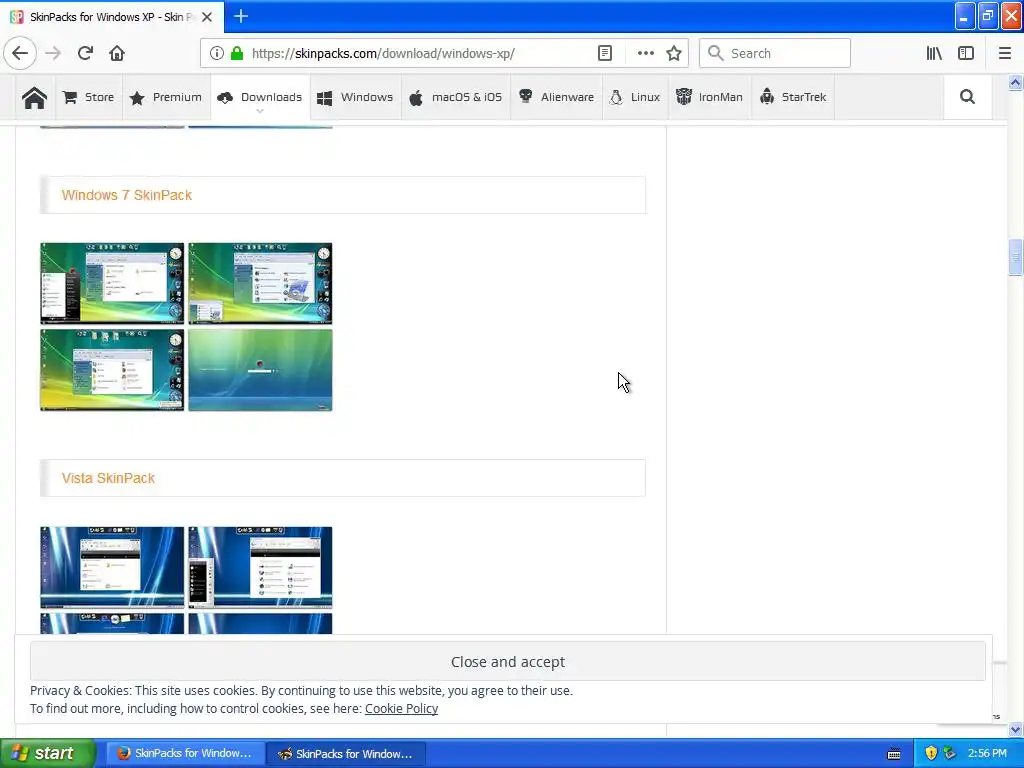Show sidebars icon in toolbar
Viewport: 1024px width, 768px height.
(x=966, y=53)
